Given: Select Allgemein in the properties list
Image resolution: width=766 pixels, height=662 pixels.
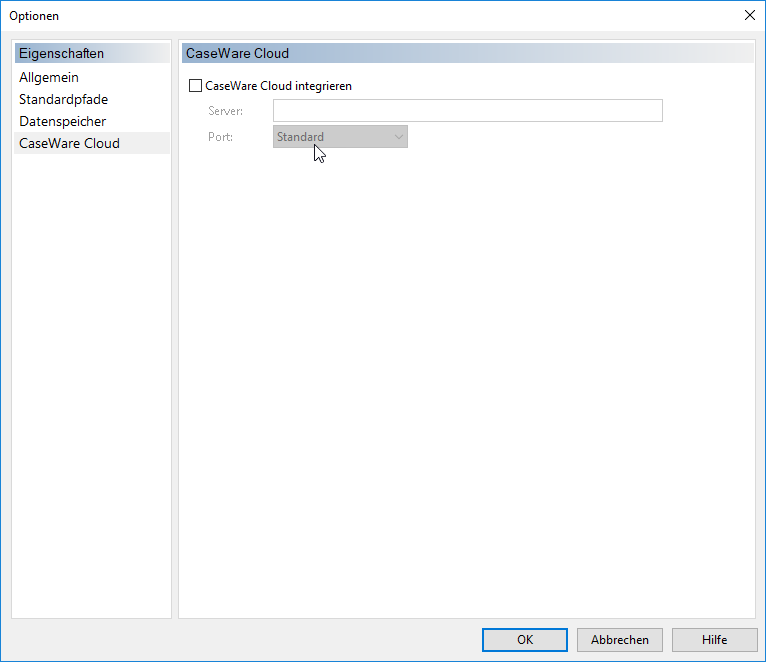Looking at the screenshot, I should 92,77.
